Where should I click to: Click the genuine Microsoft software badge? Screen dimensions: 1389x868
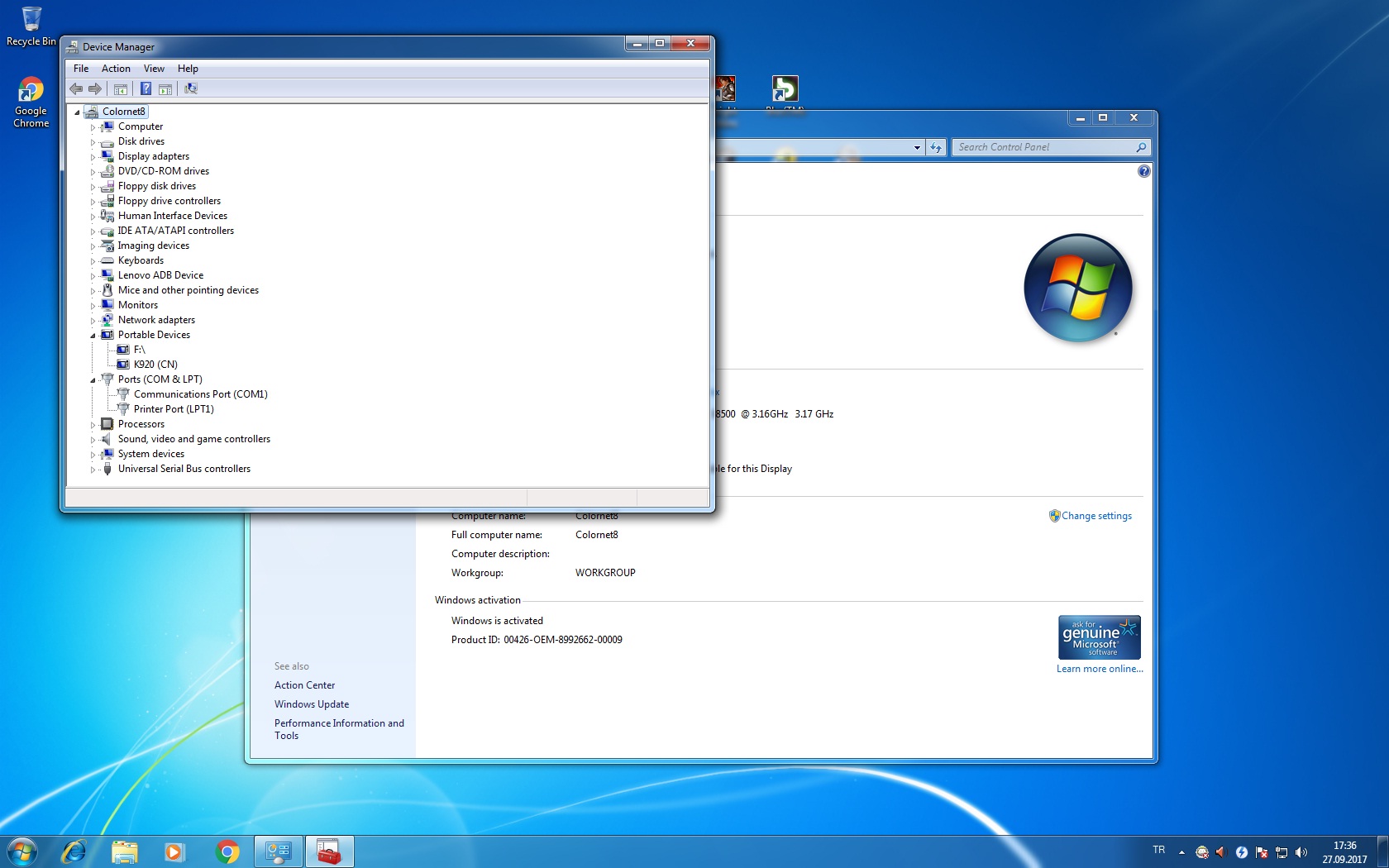1100,637
